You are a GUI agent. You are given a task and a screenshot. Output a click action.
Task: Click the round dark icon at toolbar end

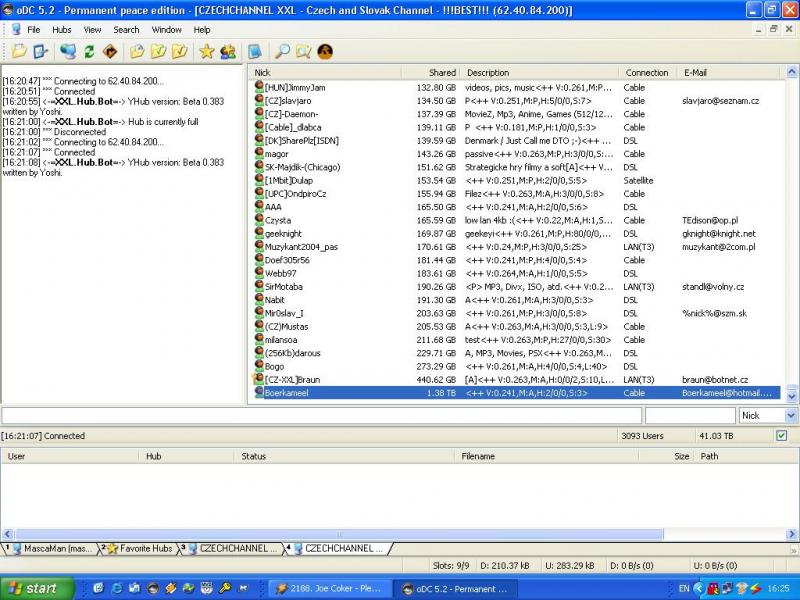tap(325, 51)
